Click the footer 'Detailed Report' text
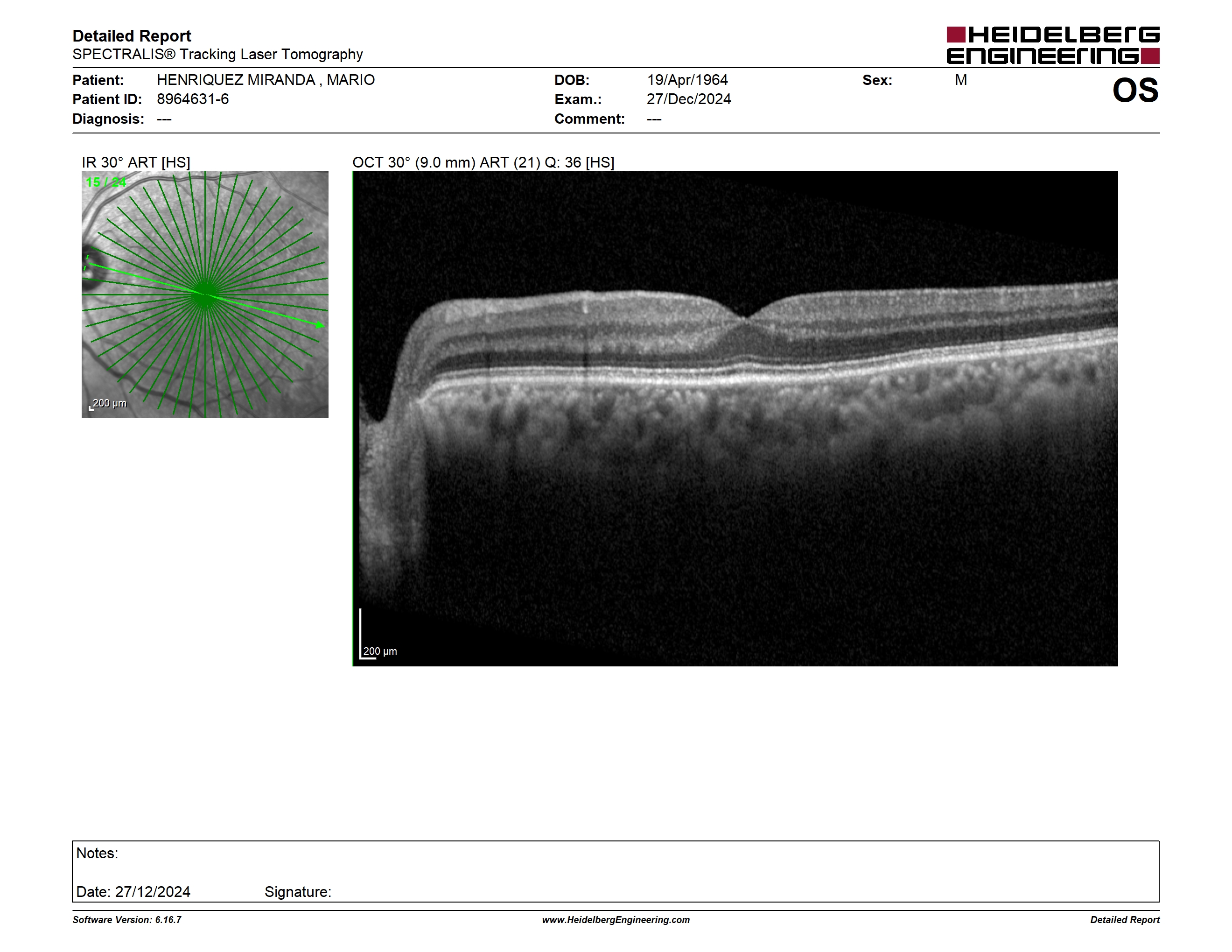The image size is (1232, 952). (x=1125, y=920)
